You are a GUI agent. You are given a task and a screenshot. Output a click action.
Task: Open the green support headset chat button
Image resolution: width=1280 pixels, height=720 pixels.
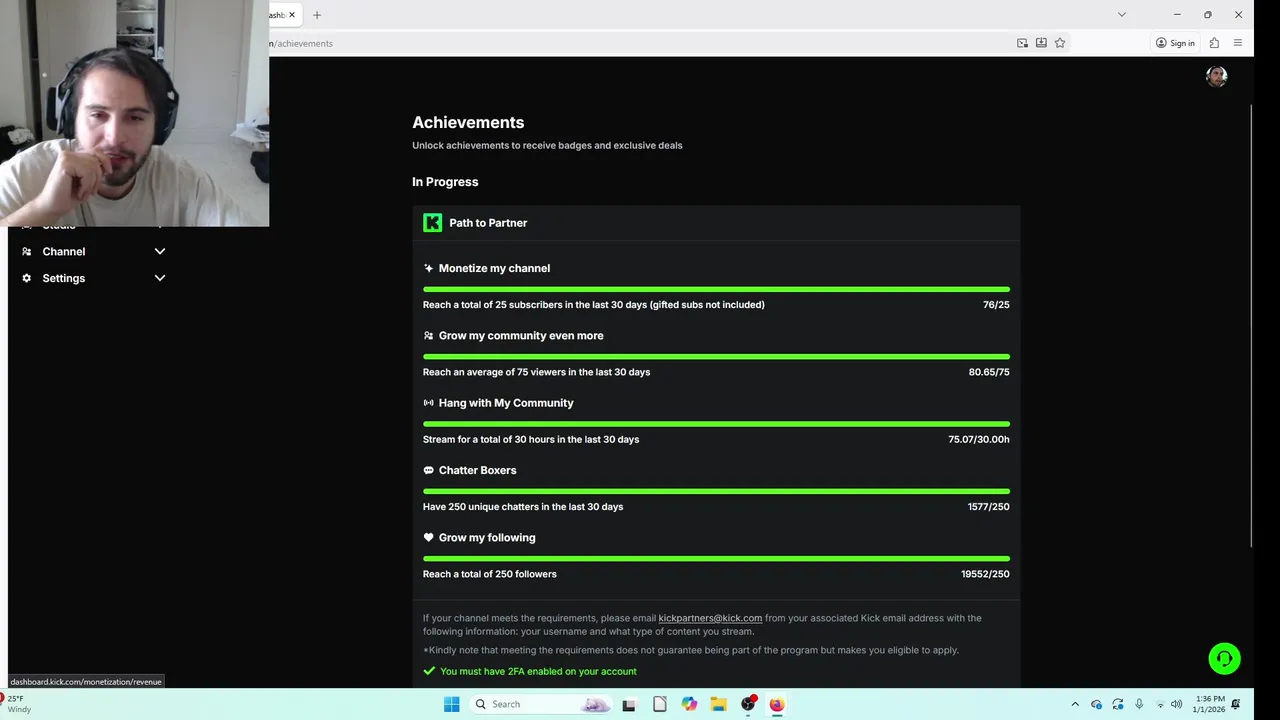[1224, 658]
